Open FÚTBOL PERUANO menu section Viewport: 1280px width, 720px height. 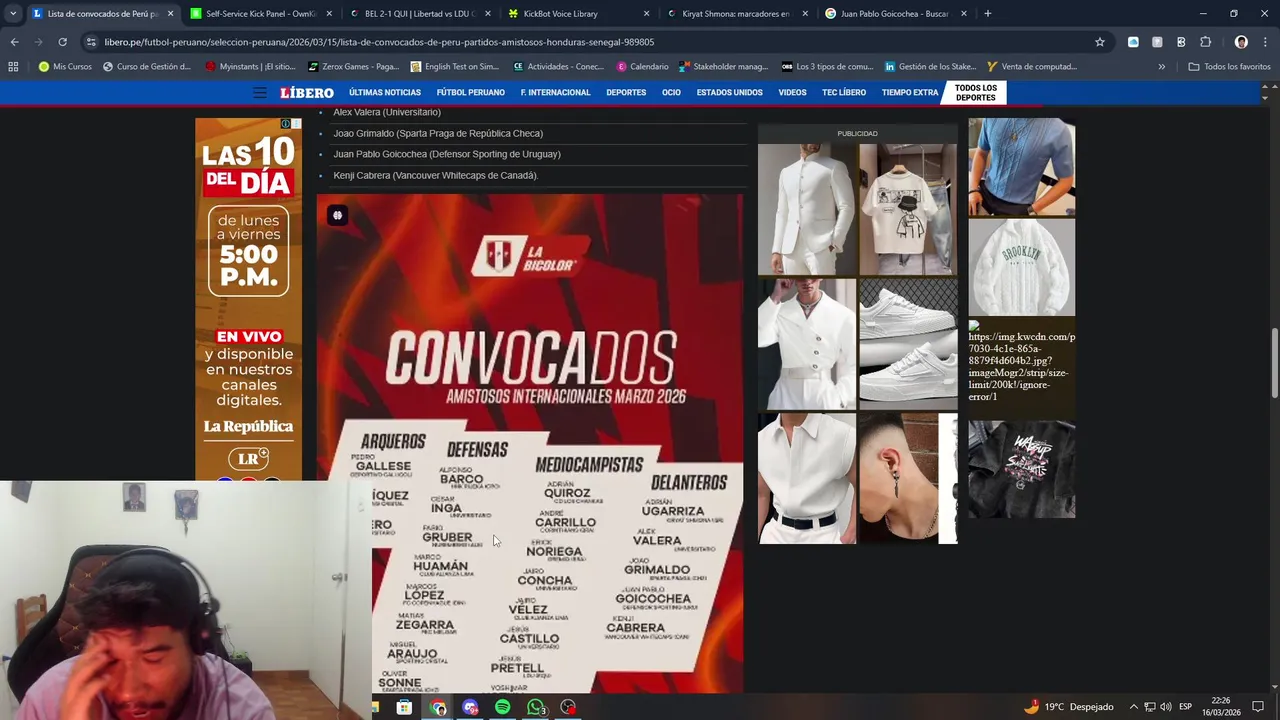coord(470,92)
